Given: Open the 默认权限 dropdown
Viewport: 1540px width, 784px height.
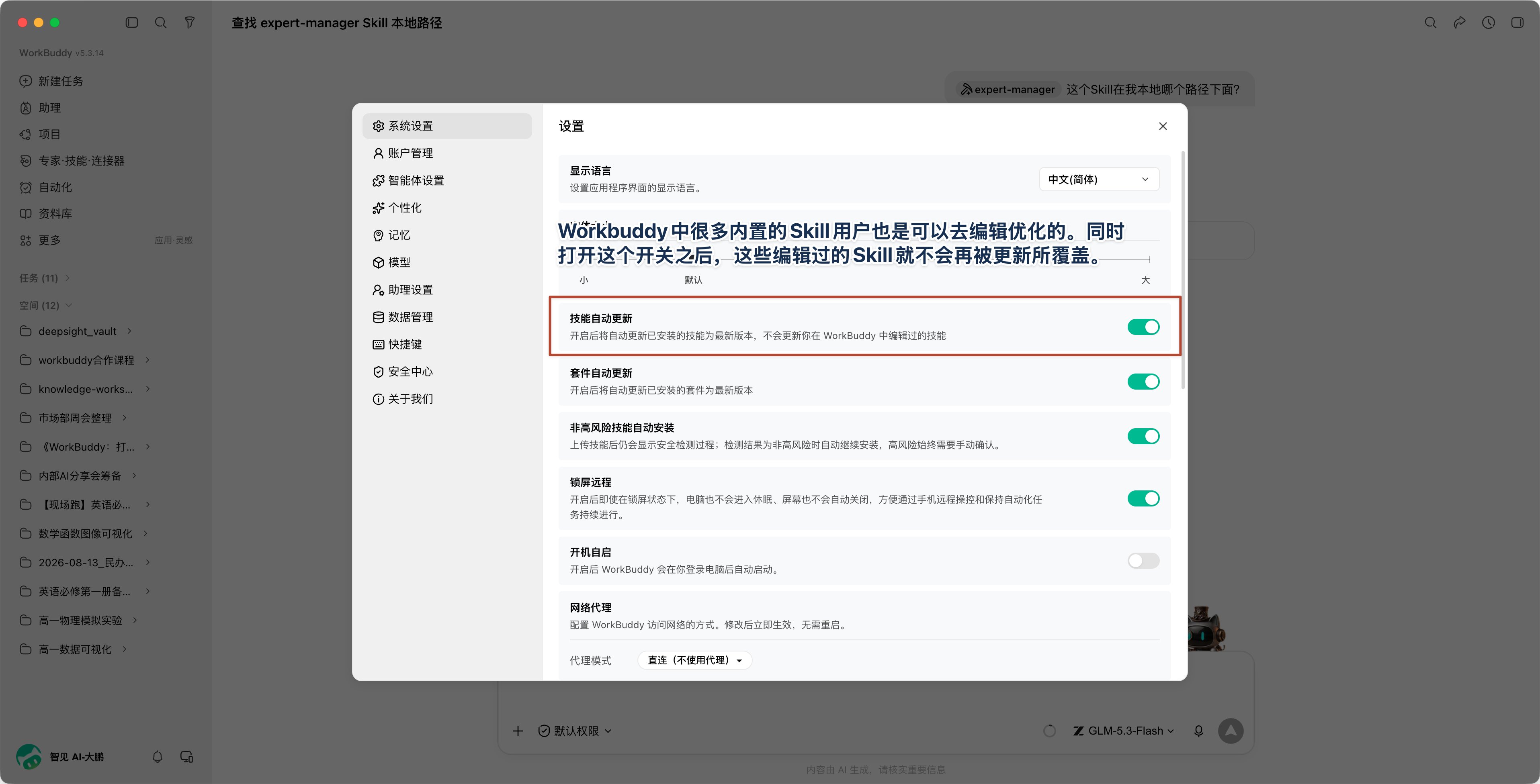Looking at the screenshot, I should [575, 731].
